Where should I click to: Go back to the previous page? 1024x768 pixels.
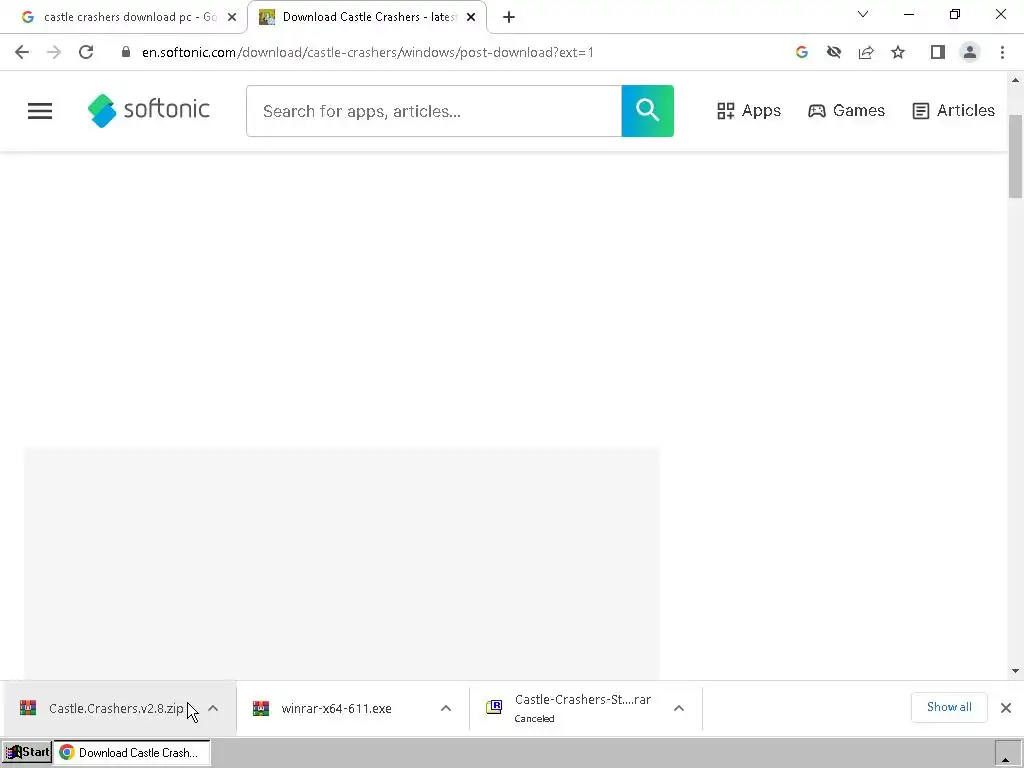pos(22,52)
